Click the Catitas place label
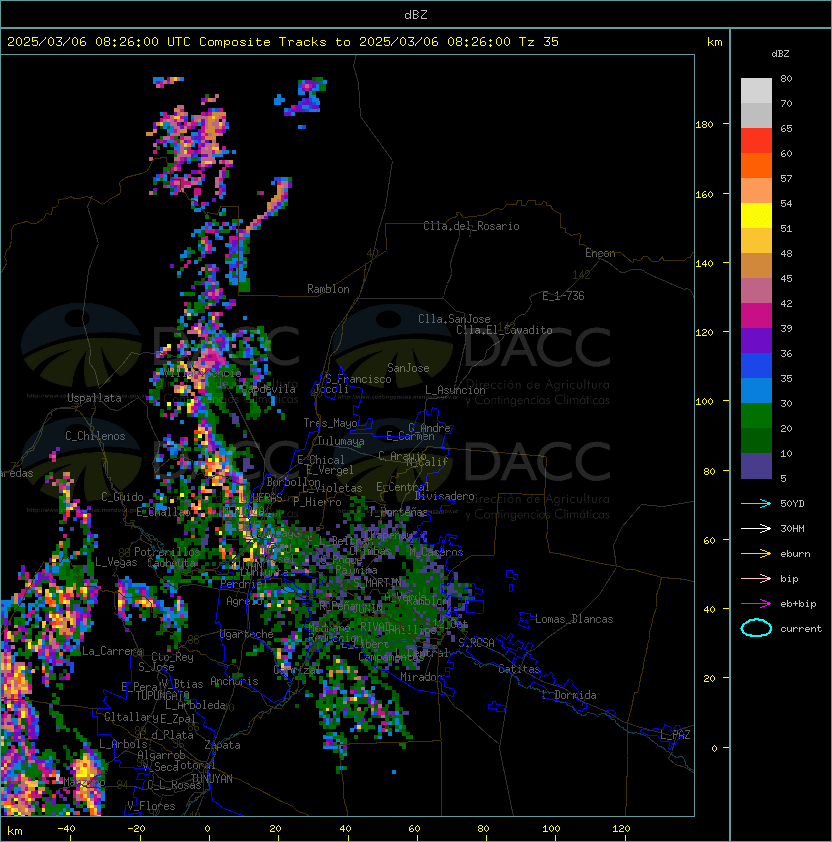The image size is (832, 842). coord(519,669)
